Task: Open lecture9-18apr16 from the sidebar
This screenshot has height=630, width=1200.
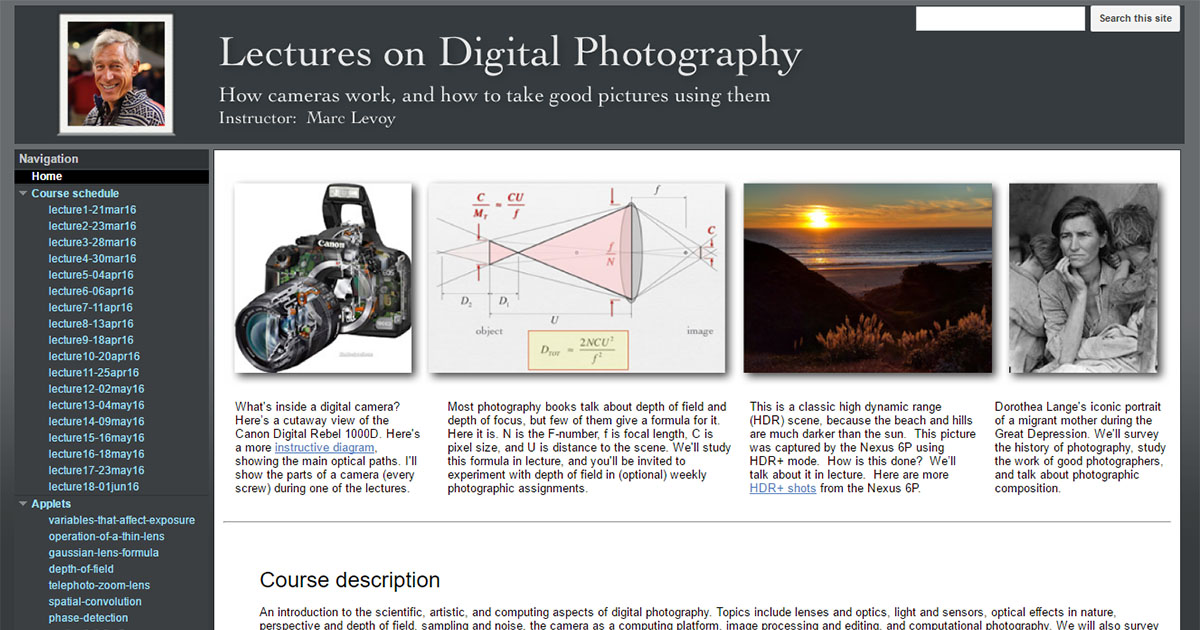Action: 89,339
